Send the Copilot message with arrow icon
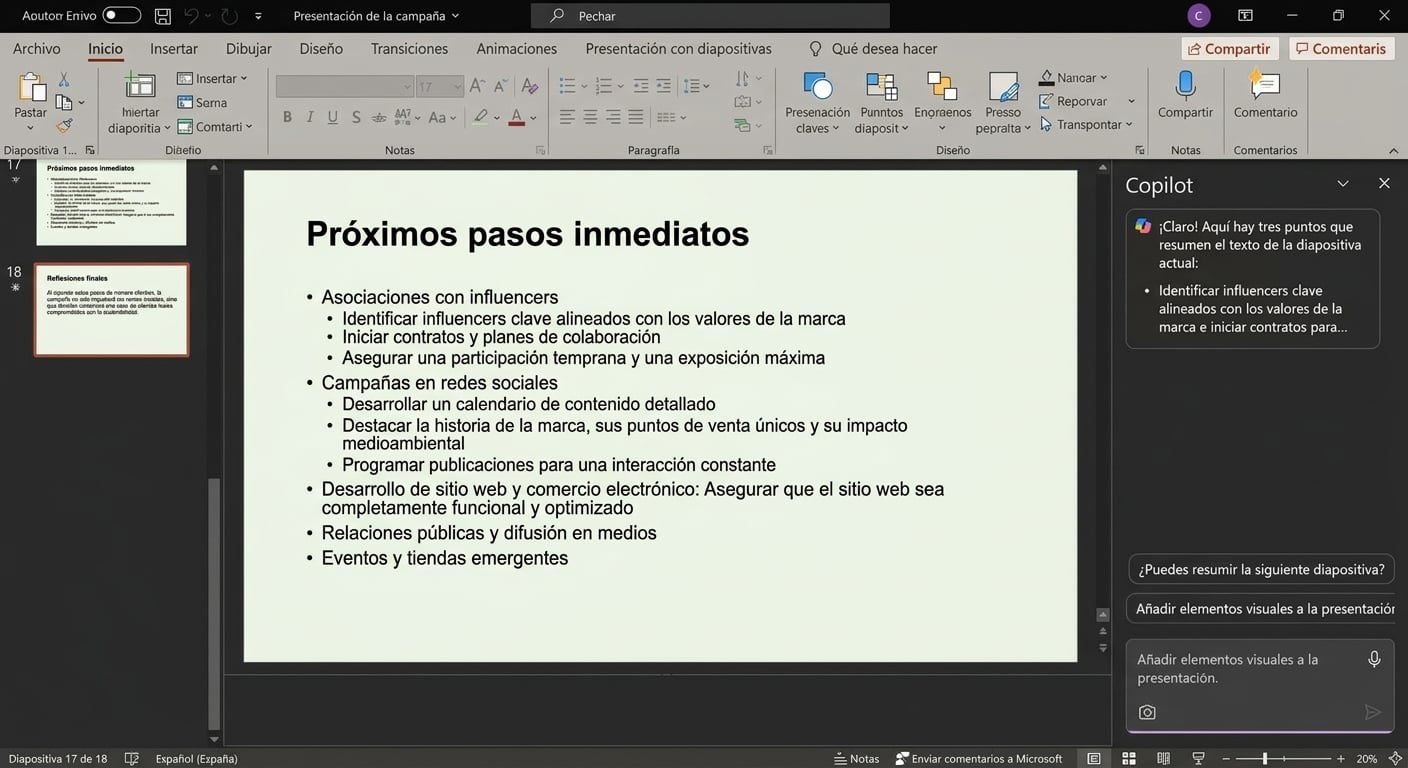1408x768 pixels. (1373, 712)
